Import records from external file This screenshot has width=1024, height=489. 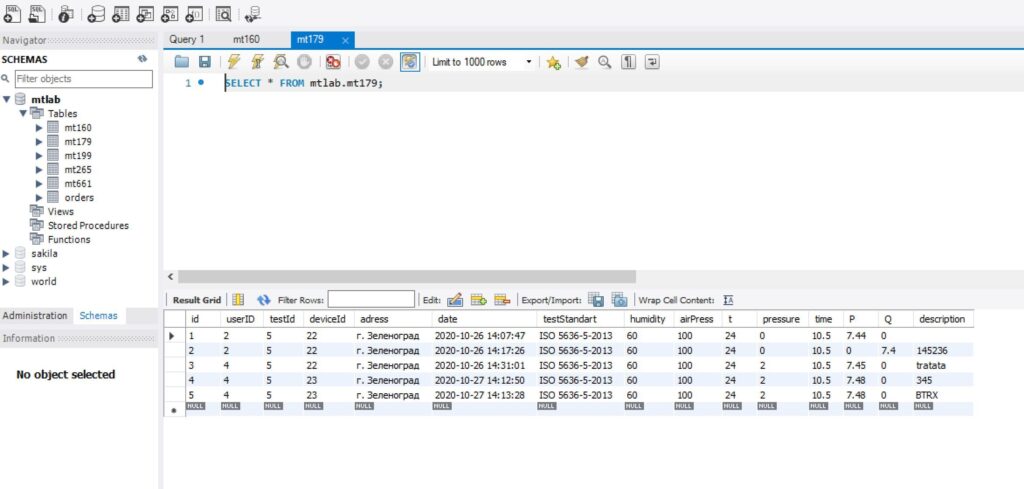click(x=619, y=300)
